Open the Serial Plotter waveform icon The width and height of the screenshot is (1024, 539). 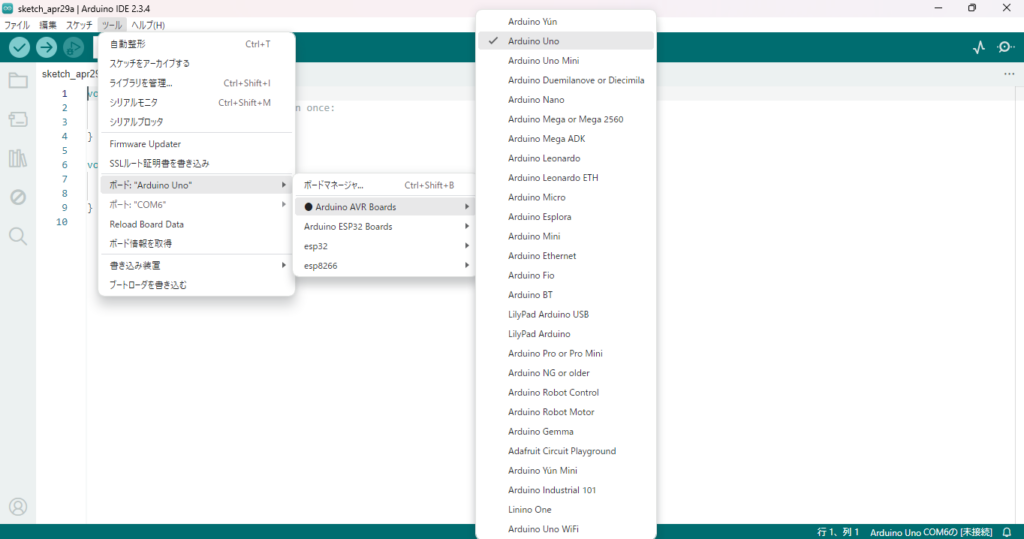(978, 47)
